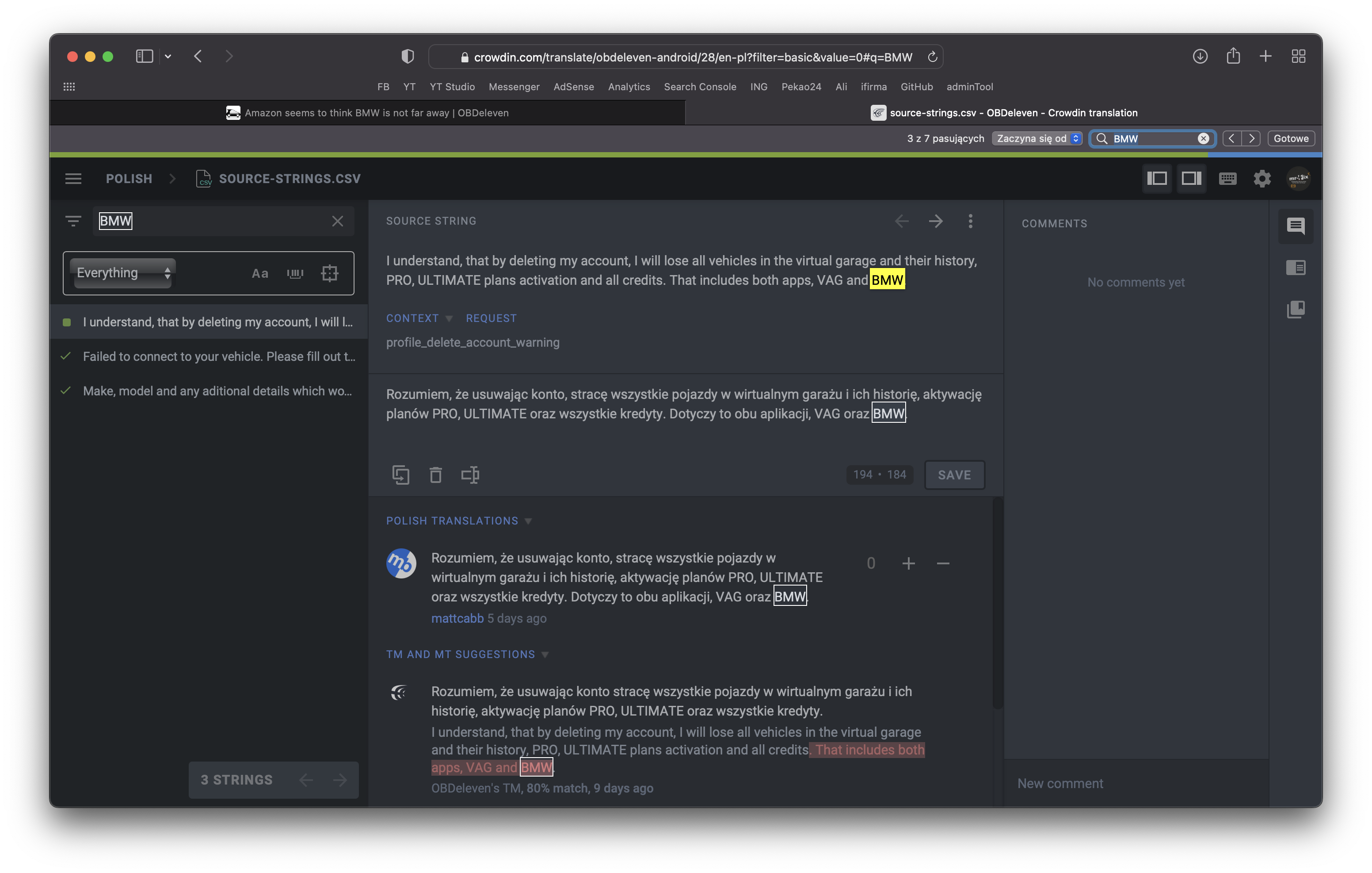Jump to next Safari find match
The image size is (1372, 873).
click(1251, 138)
